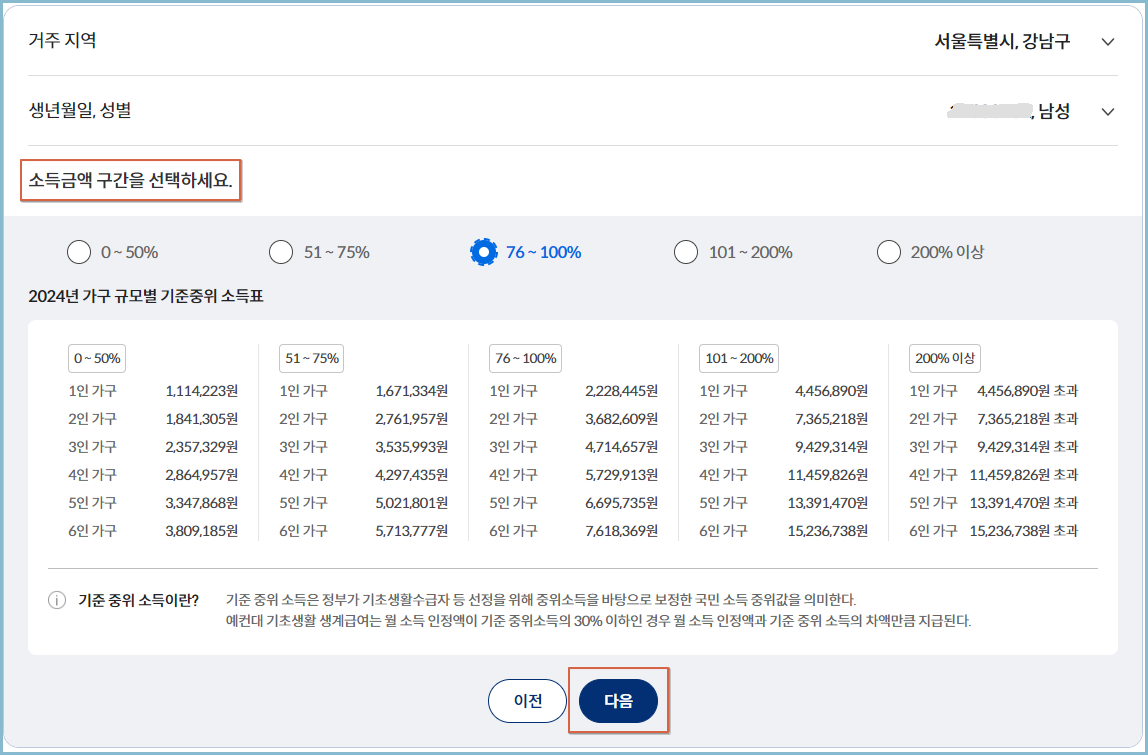Open the 생년월일, 성별 dropdown
The height and width of the screenshot is (755, 1148).
[1107, 111]
